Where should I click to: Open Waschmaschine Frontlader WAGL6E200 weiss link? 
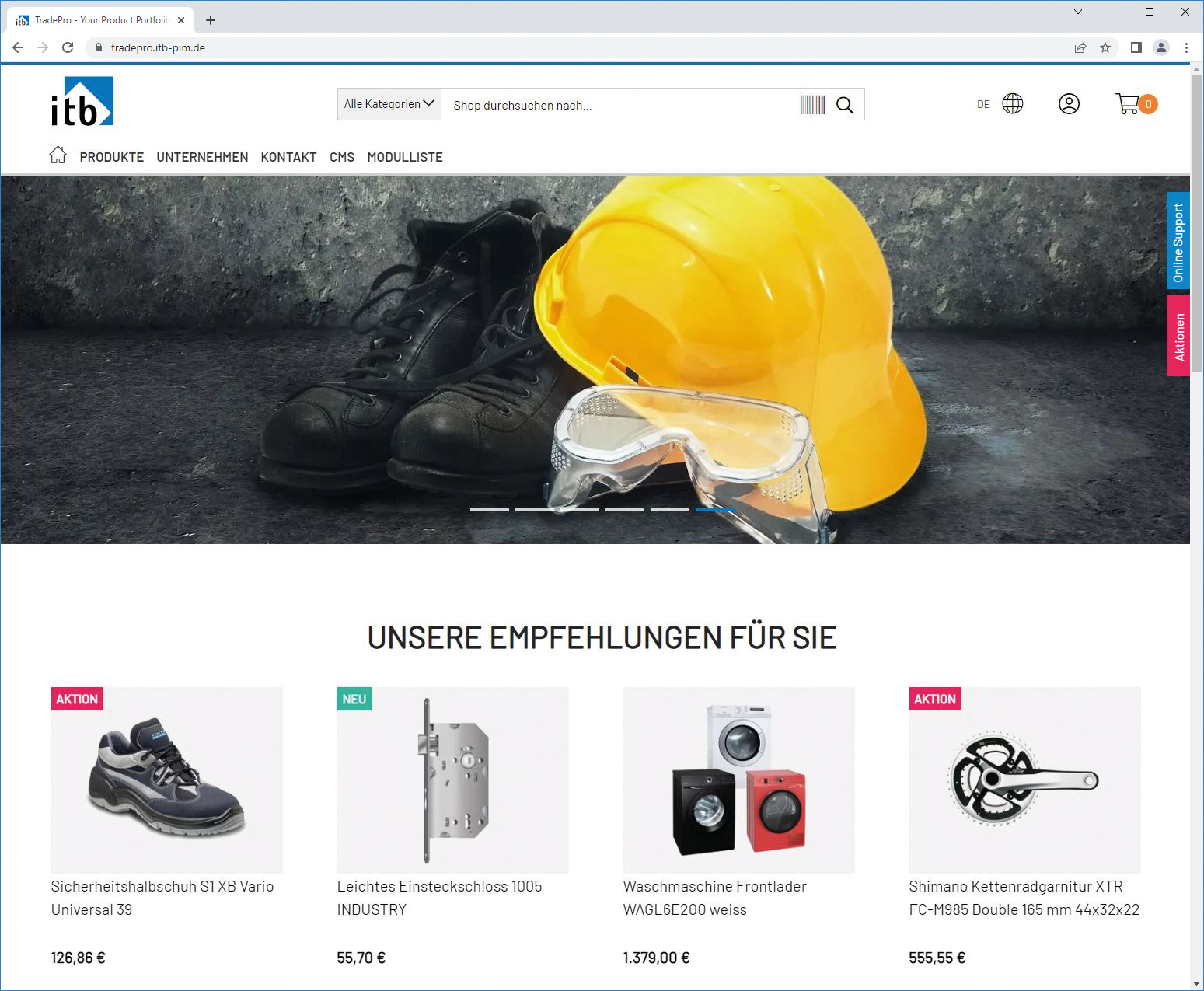[x=715, y=898]
